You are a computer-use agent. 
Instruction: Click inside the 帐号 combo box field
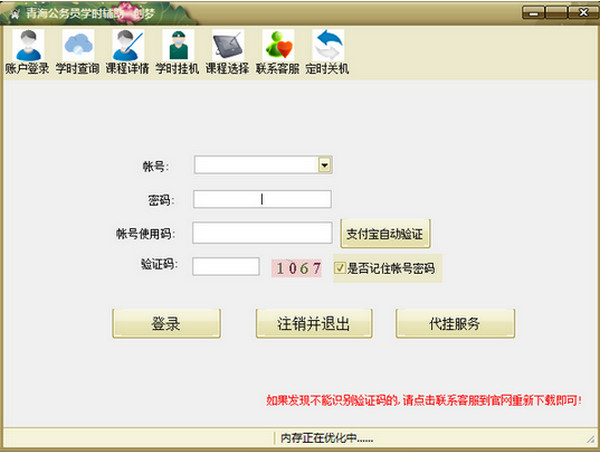pos(256,165)
